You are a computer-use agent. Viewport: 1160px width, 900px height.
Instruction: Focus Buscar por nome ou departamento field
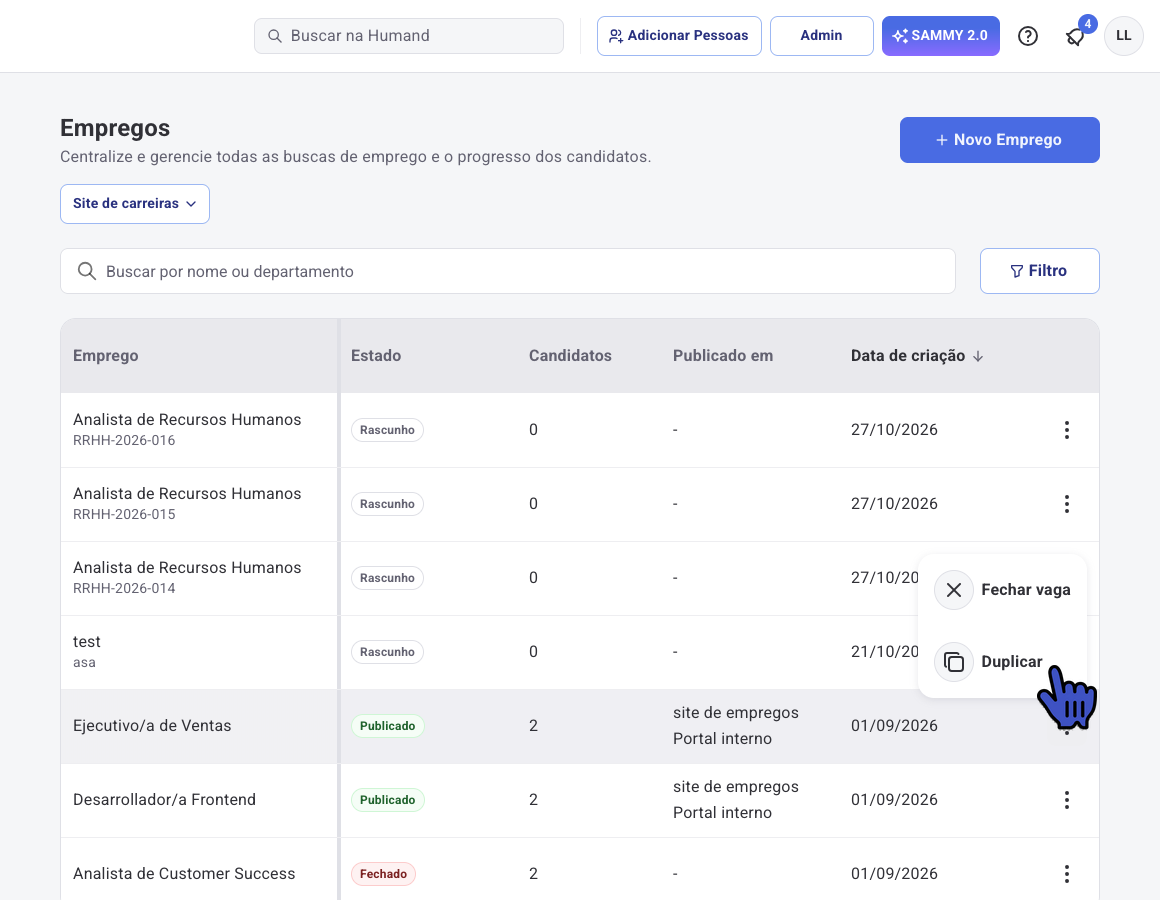click(x=508, y=271)
